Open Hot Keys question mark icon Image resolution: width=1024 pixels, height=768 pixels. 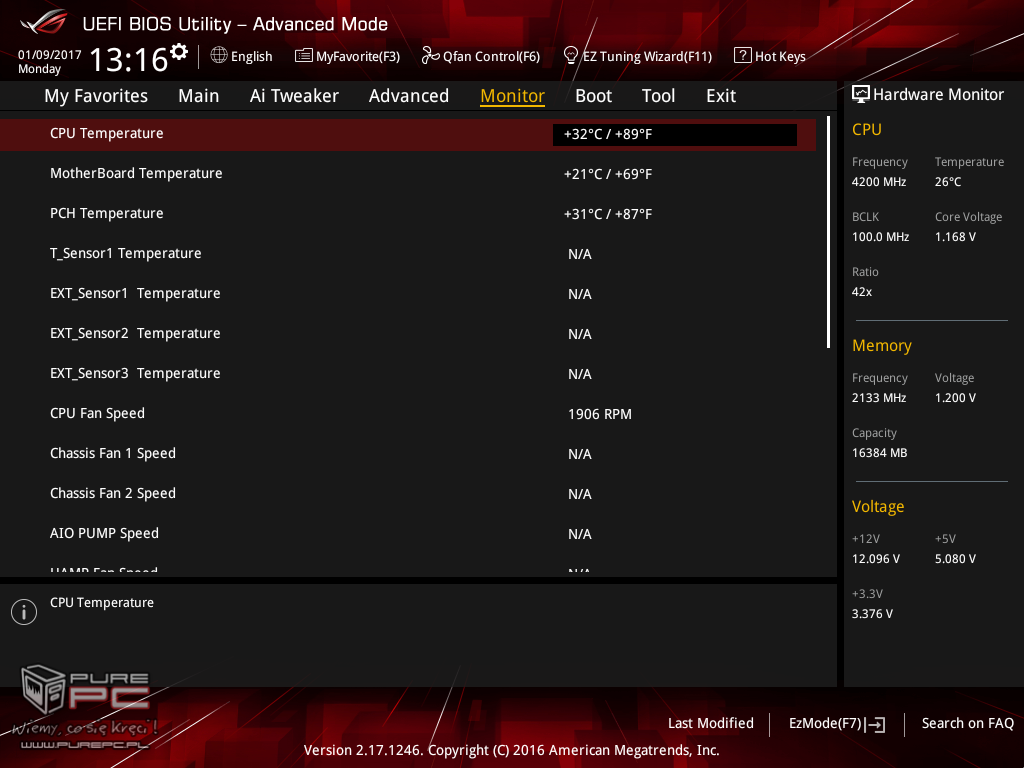coord(742,56)
